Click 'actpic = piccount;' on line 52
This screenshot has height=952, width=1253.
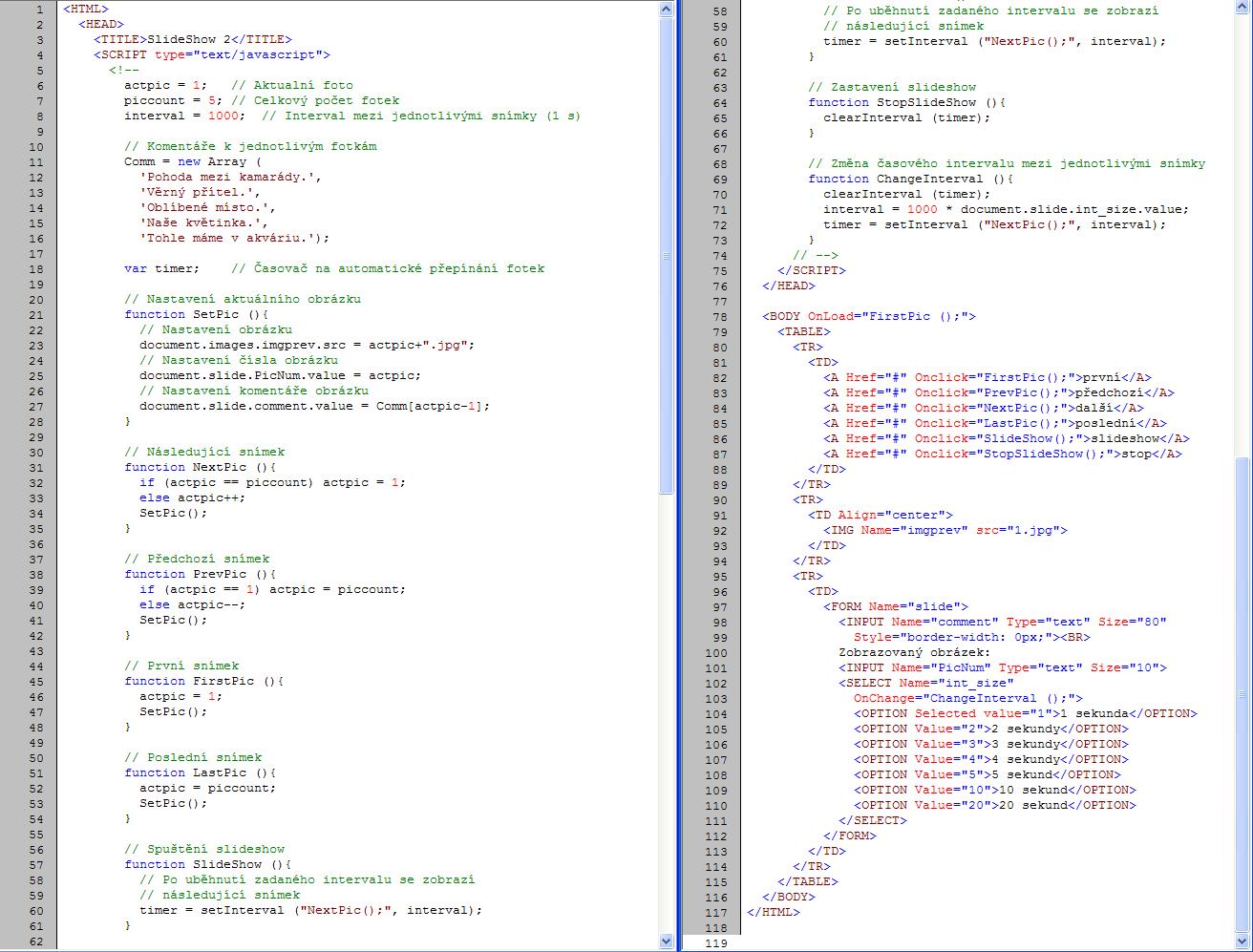coord(207,788)
